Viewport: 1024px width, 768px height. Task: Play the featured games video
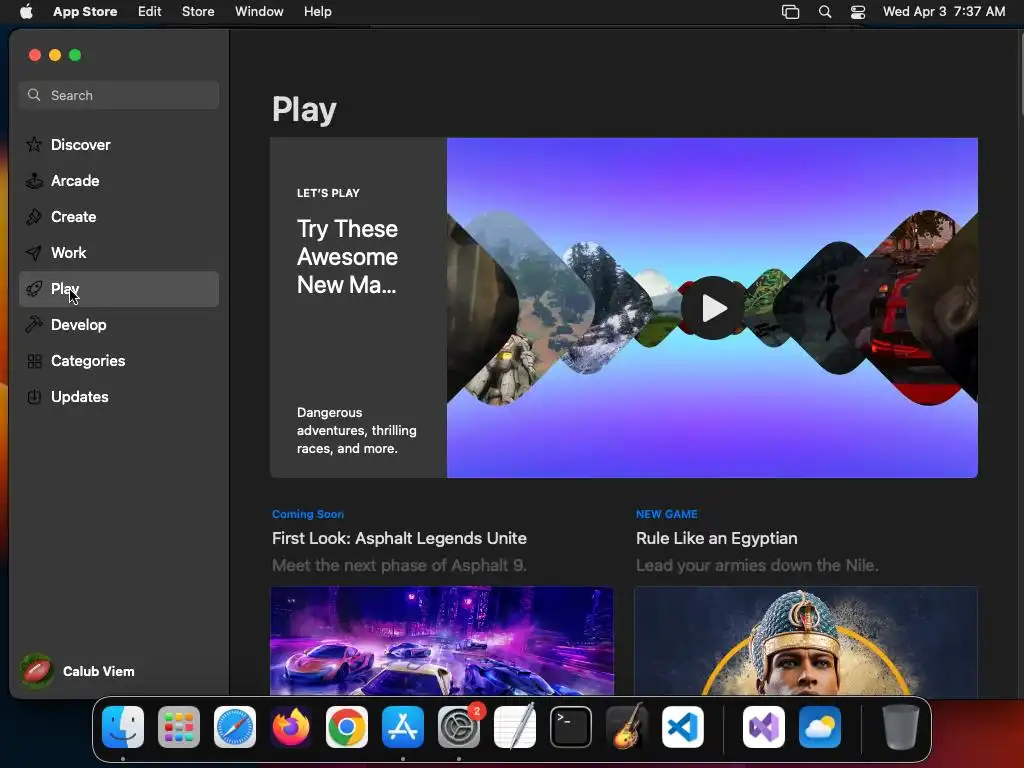(x=712, y=308)
